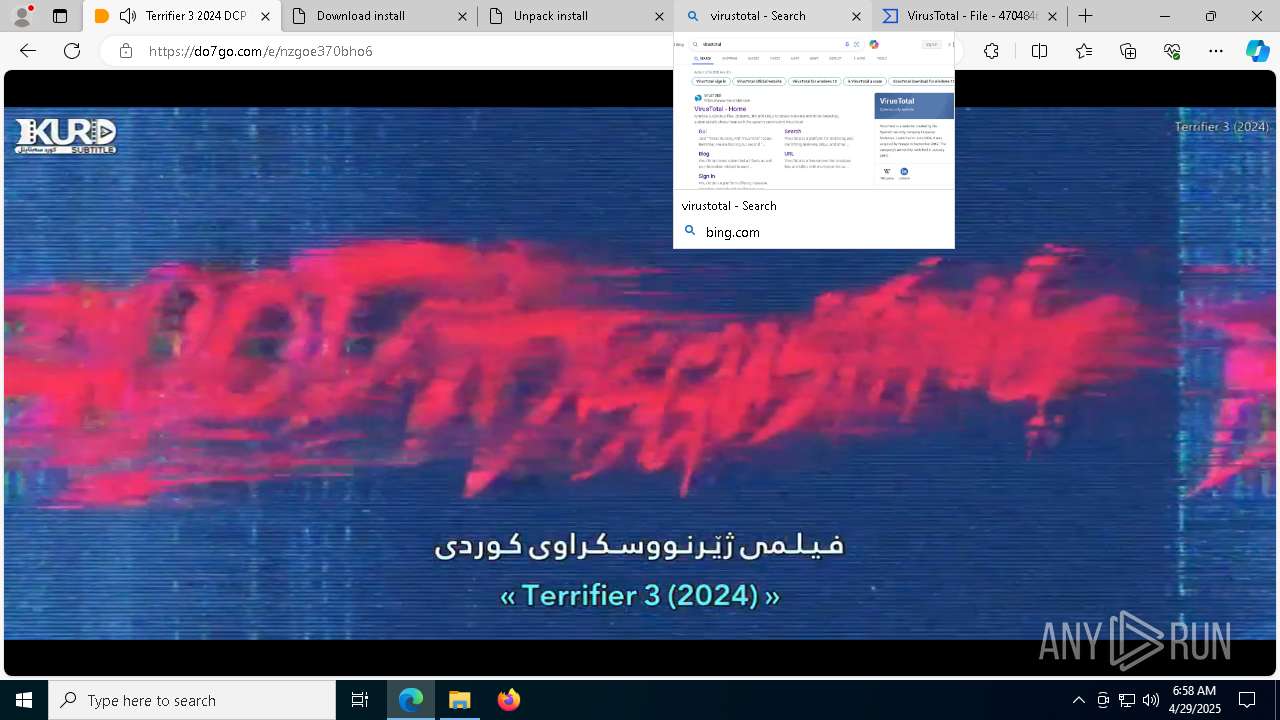The height and width of the screenshot is (720, 1280).
Task: Open File Explorer from the taskbar
Action: tap(460, 700)
